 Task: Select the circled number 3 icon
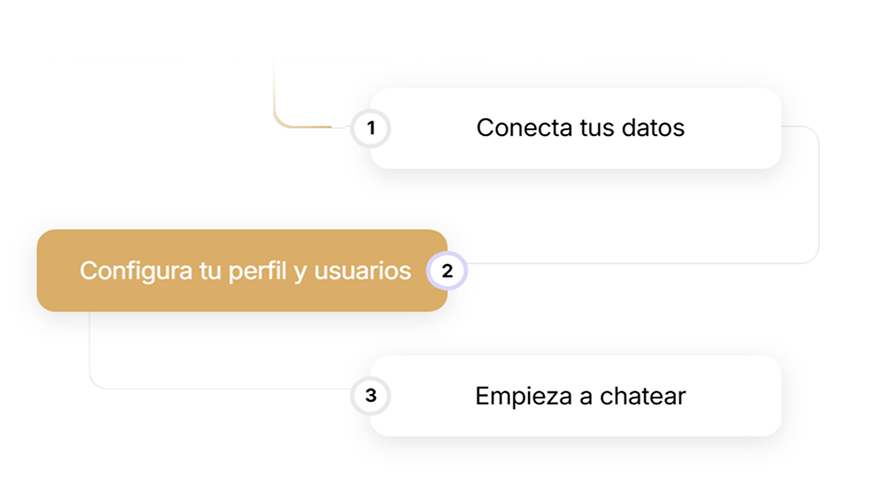pos(371,395)
